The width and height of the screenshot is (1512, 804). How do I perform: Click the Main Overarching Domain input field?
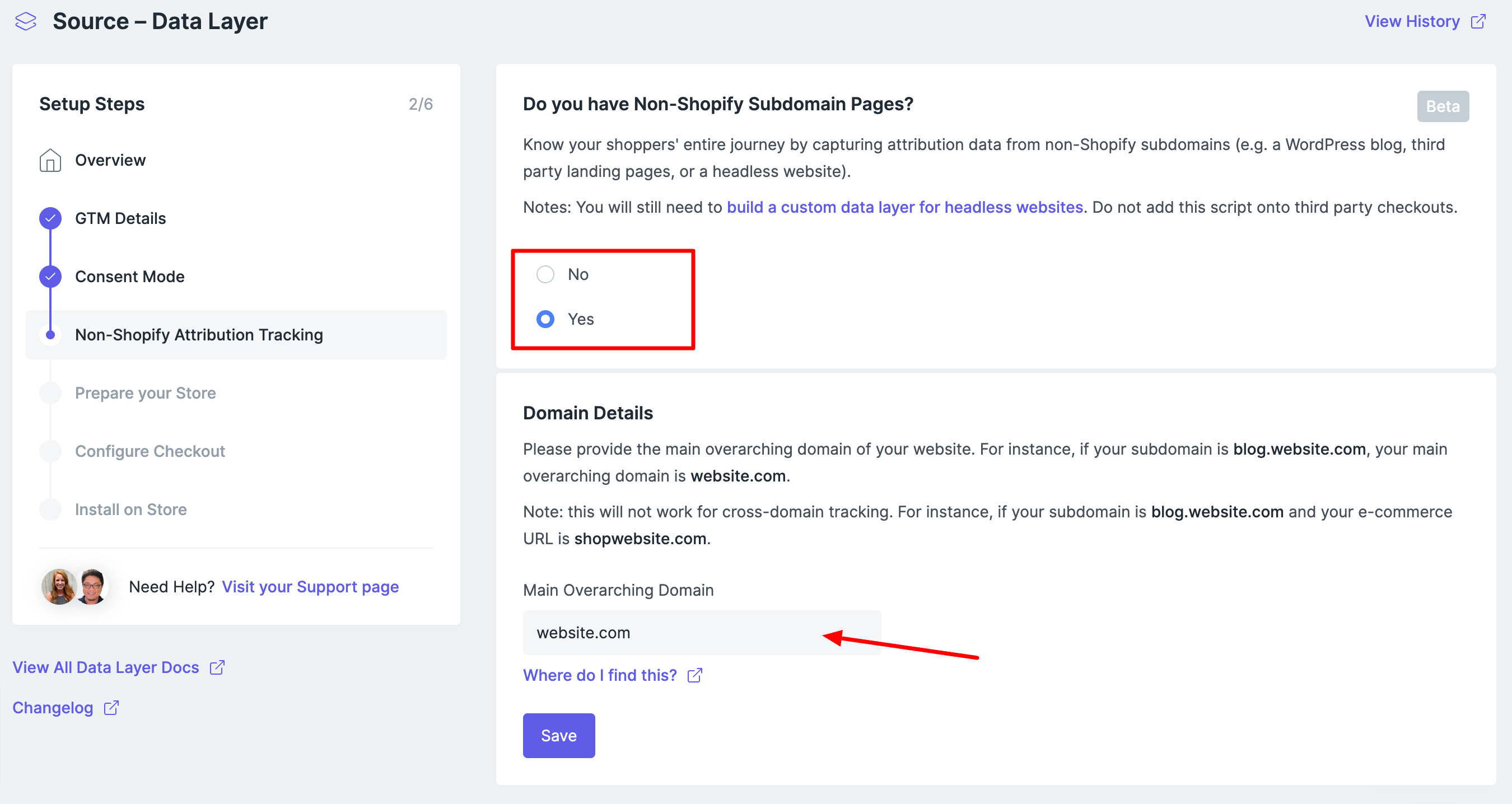702,633
